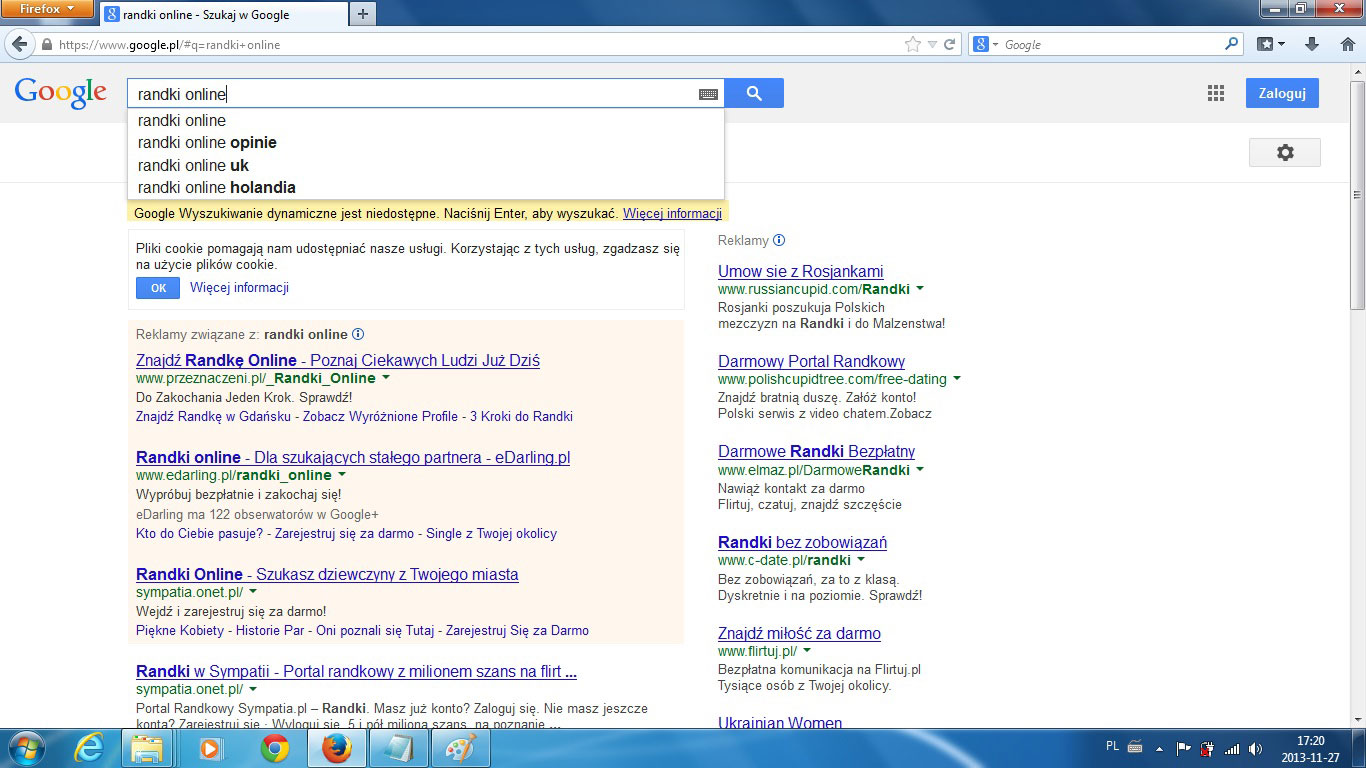Accept cookies with the OK button

click(x=158, y=288)
